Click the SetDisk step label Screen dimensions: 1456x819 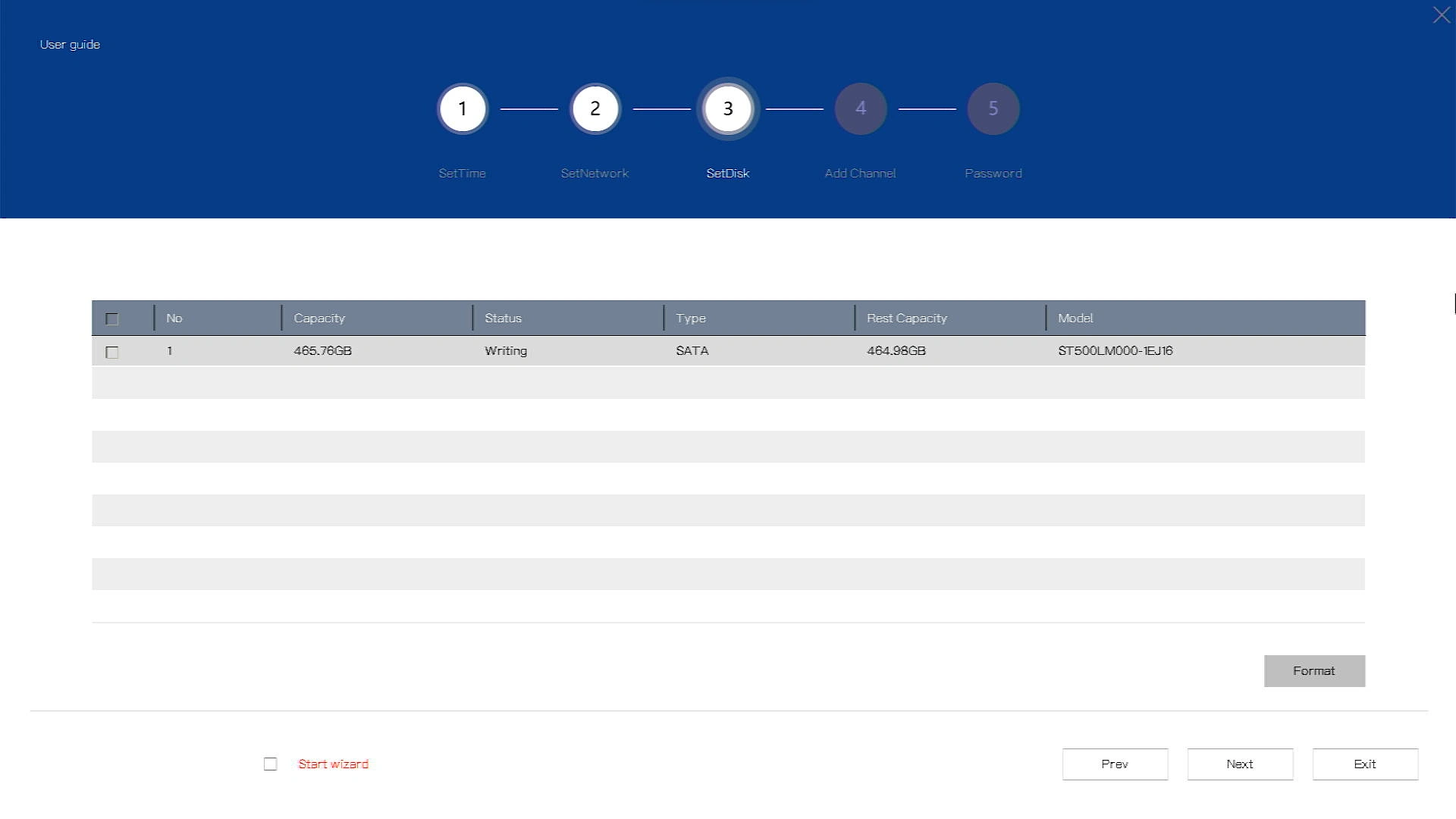(x=727, y=174)
